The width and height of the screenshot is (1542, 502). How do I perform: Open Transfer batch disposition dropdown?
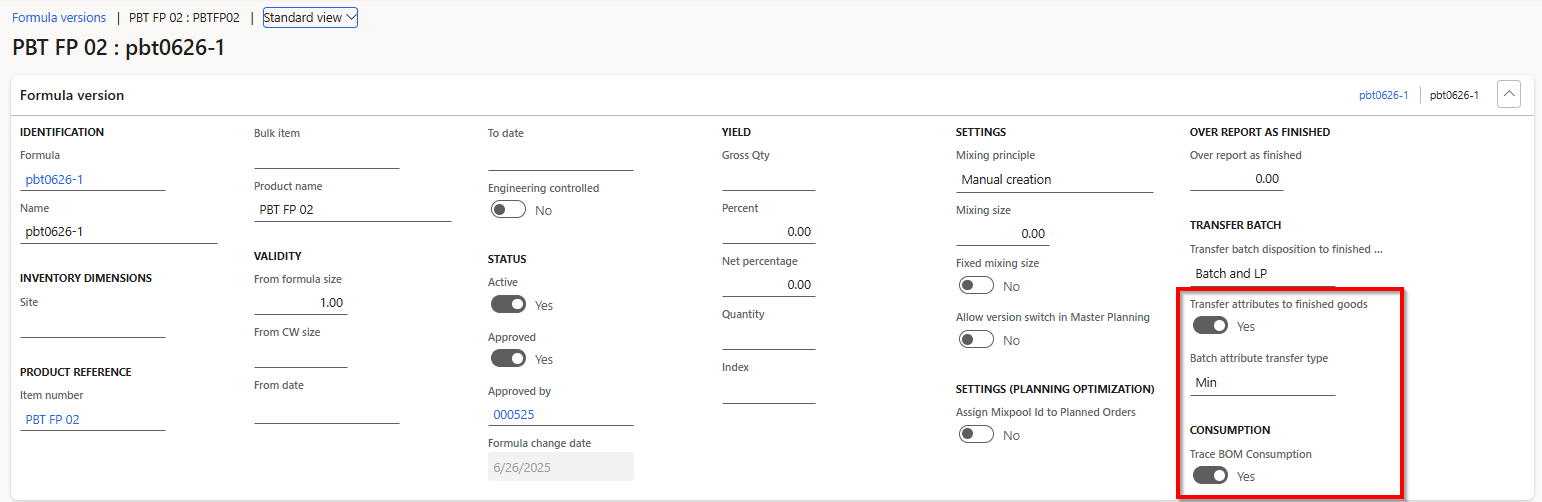tap(1262, 273)
